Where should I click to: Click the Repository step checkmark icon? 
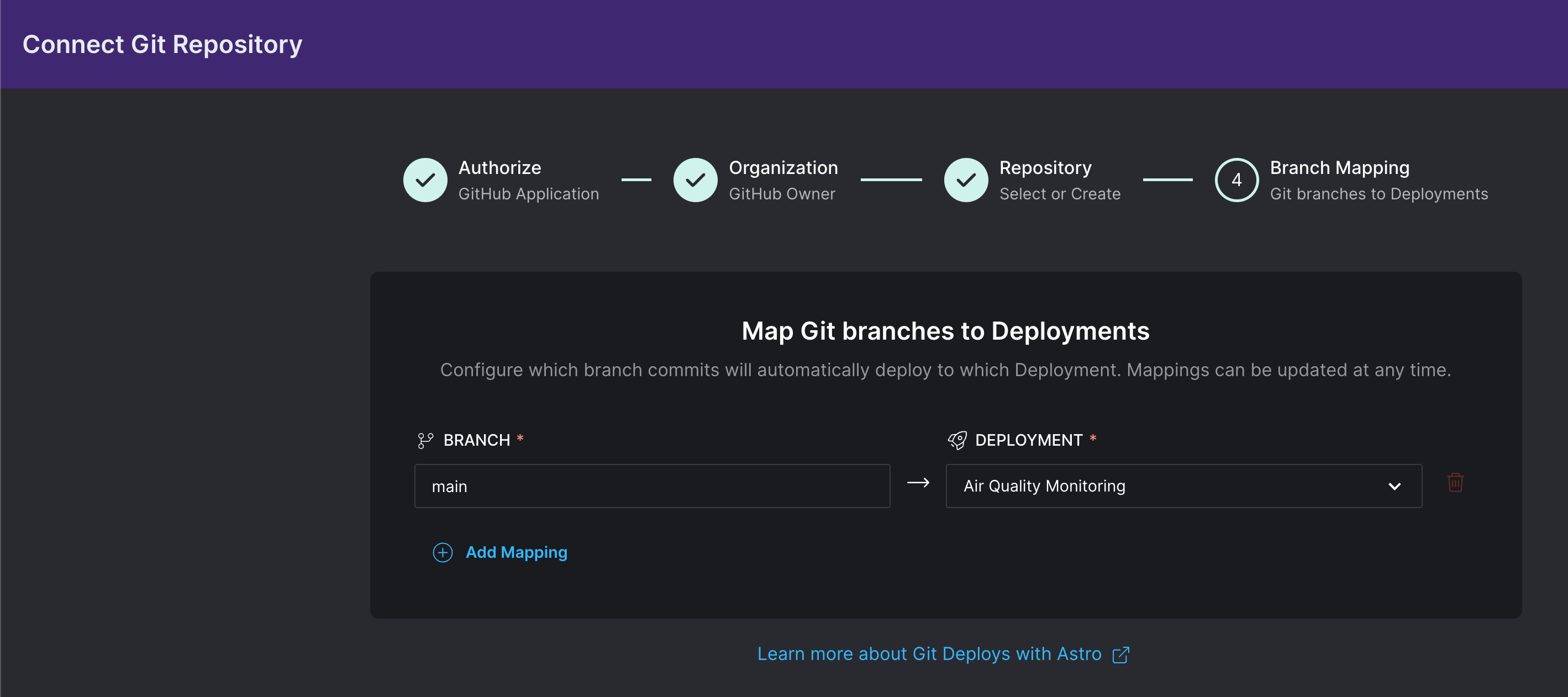965,179
